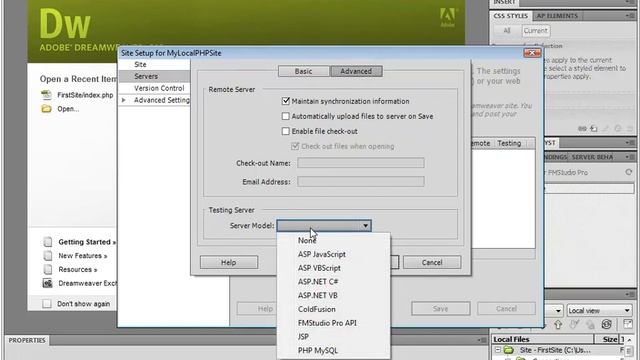Click Cancel in the server dialog

(x=432, y=262)
